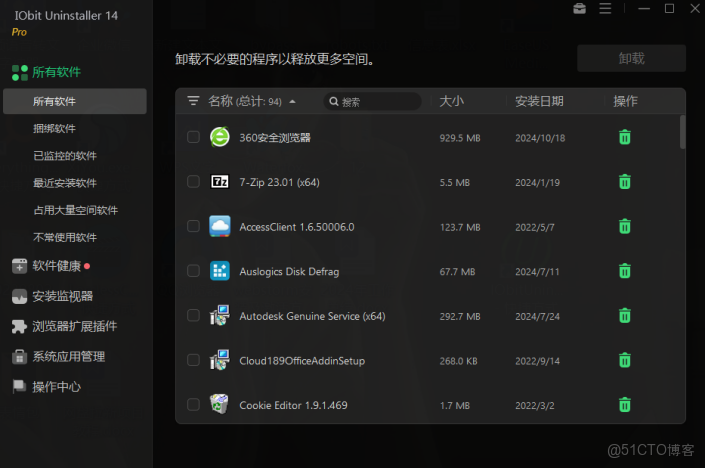Viewport: 706px width, 468px height.
Task: Click the software list vertical scrollbar
Action: [683, 132]
